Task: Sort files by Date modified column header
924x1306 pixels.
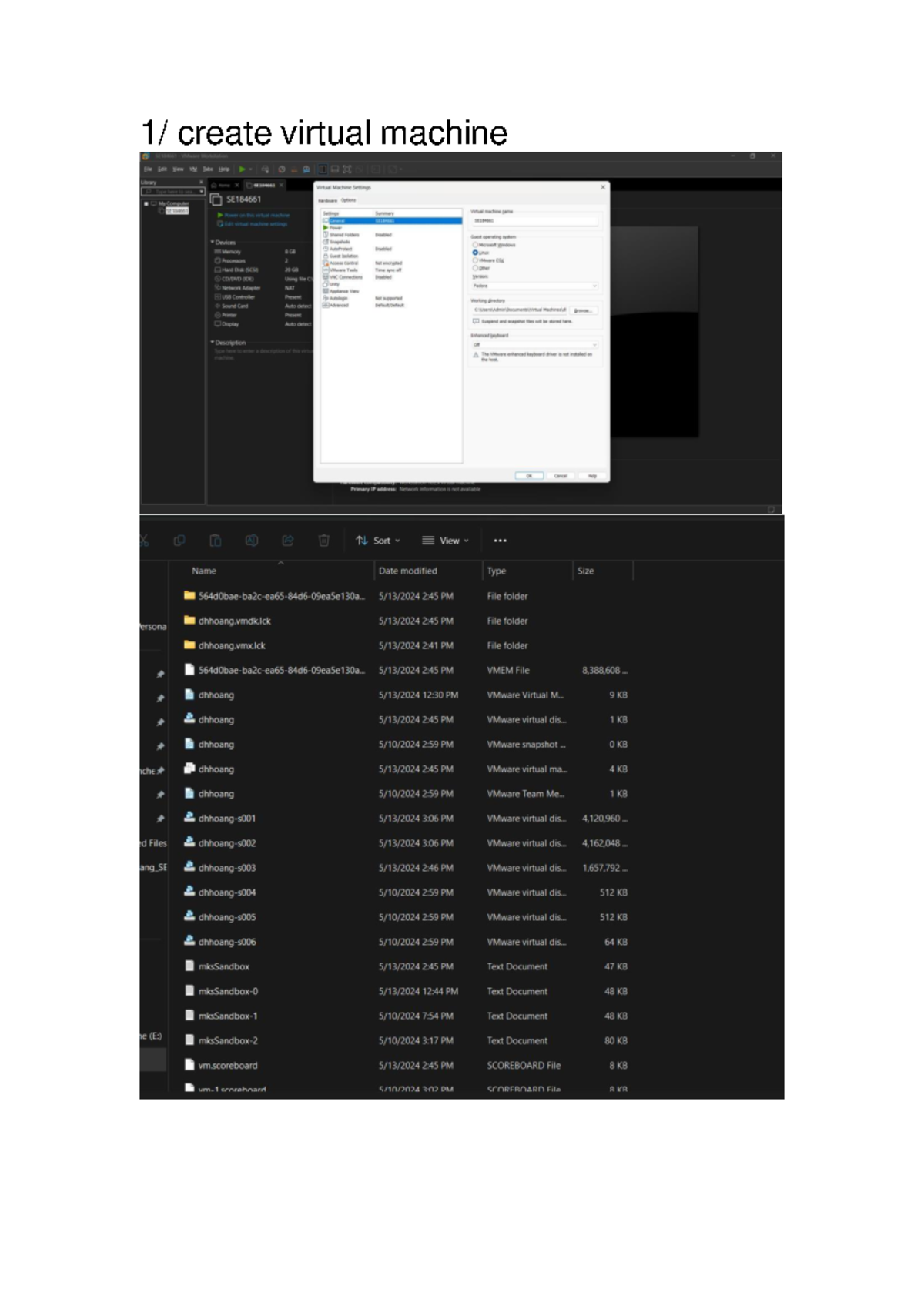Action: coord(408,571)
